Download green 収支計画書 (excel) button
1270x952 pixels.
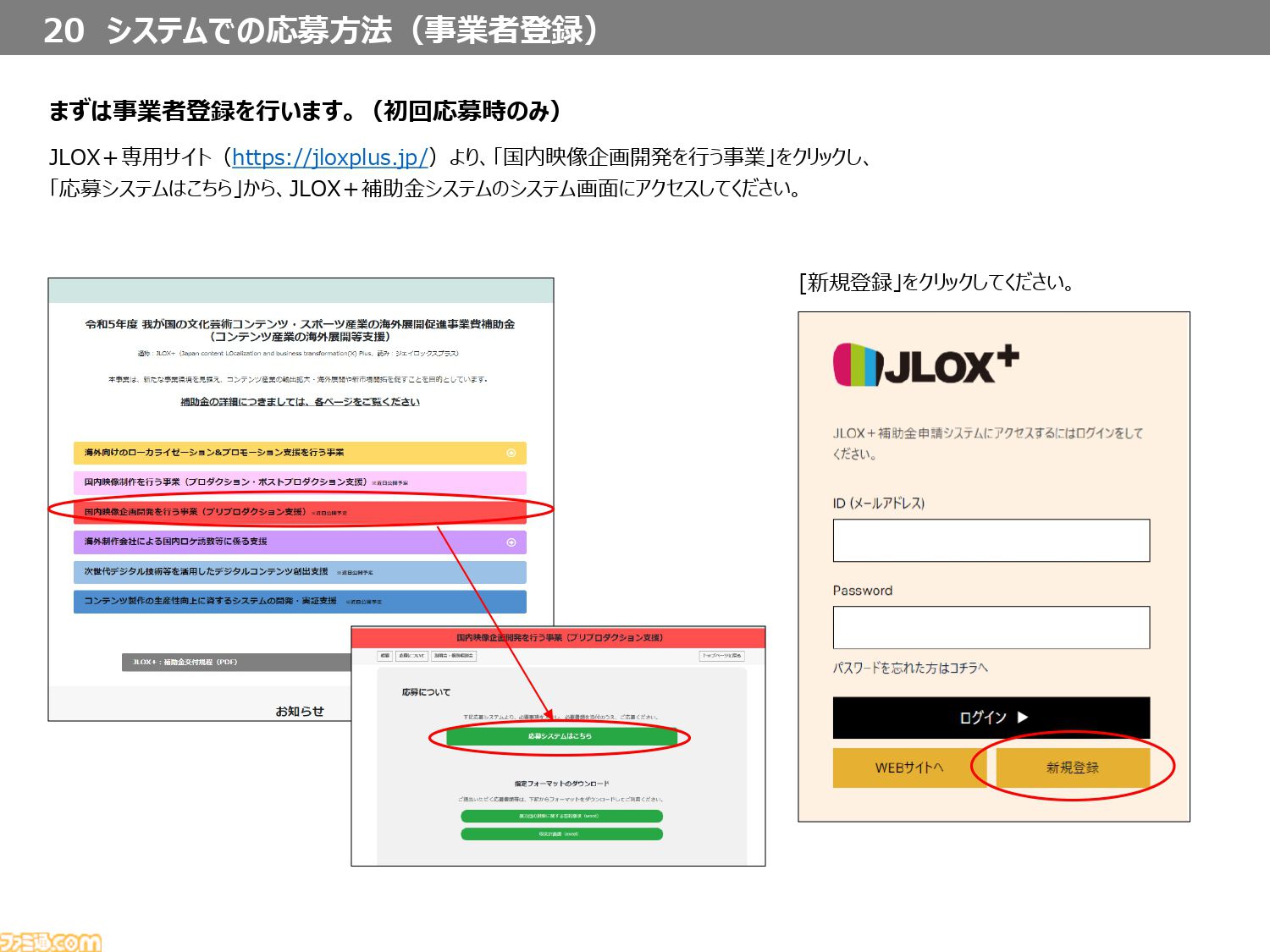[x=561, y=834]
